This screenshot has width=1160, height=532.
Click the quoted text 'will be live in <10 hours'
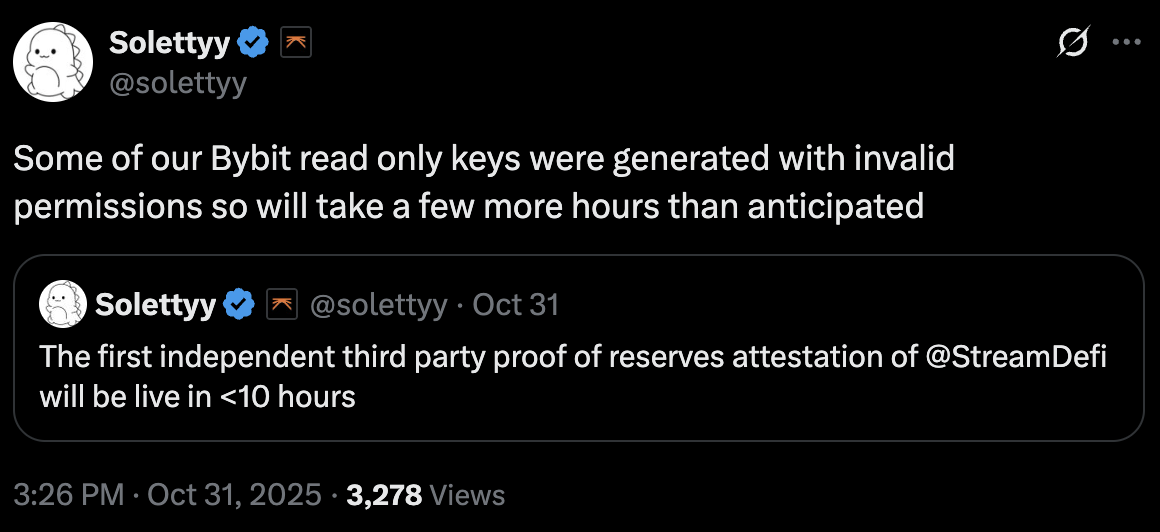coord(198,396)
